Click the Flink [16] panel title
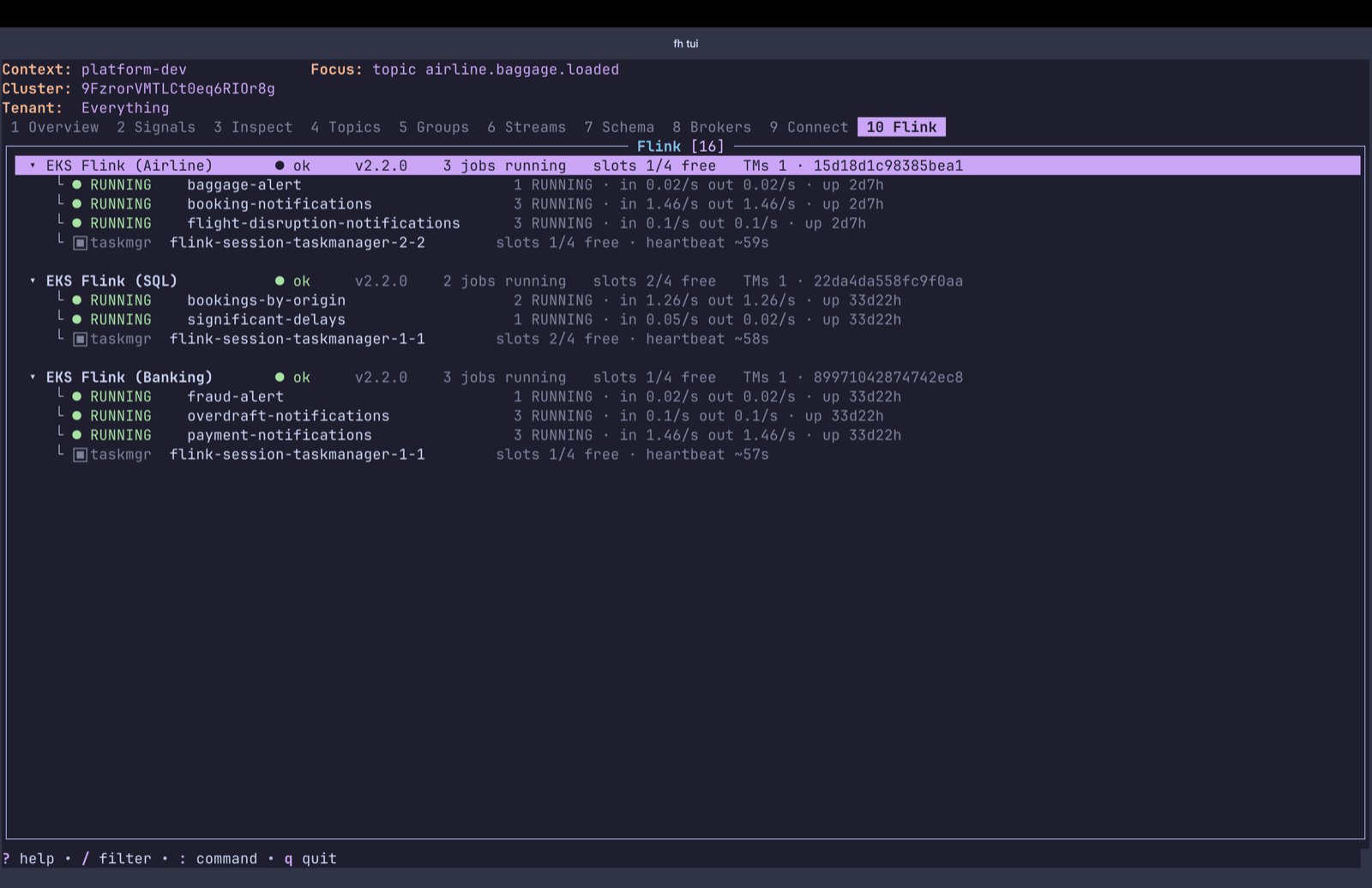1372x888 pixels. pyautogui.click(x=681, y=147)
